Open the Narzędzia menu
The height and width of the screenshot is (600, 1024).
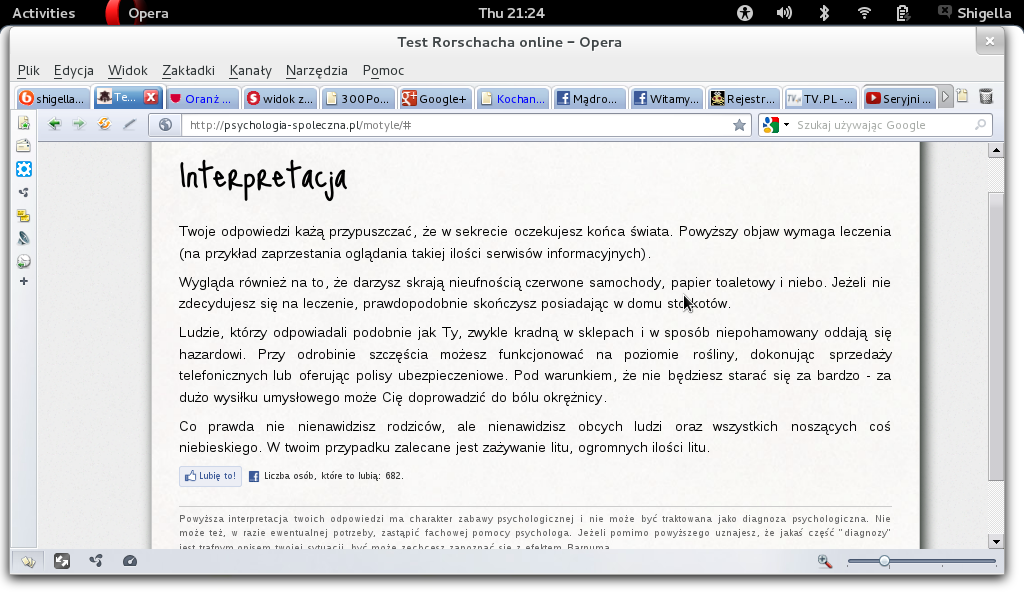(317, 71)
